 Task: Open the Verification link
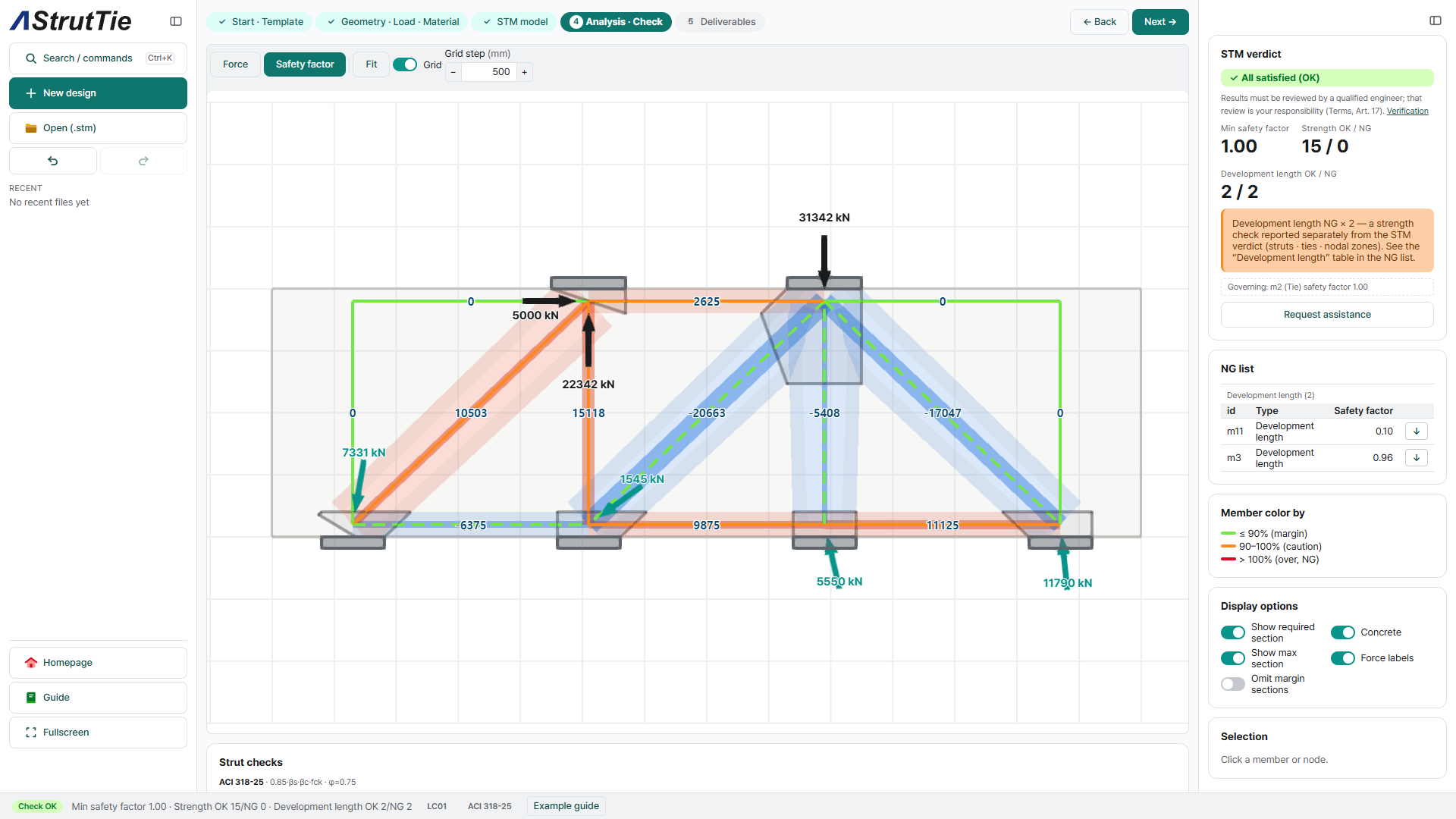1407,111
